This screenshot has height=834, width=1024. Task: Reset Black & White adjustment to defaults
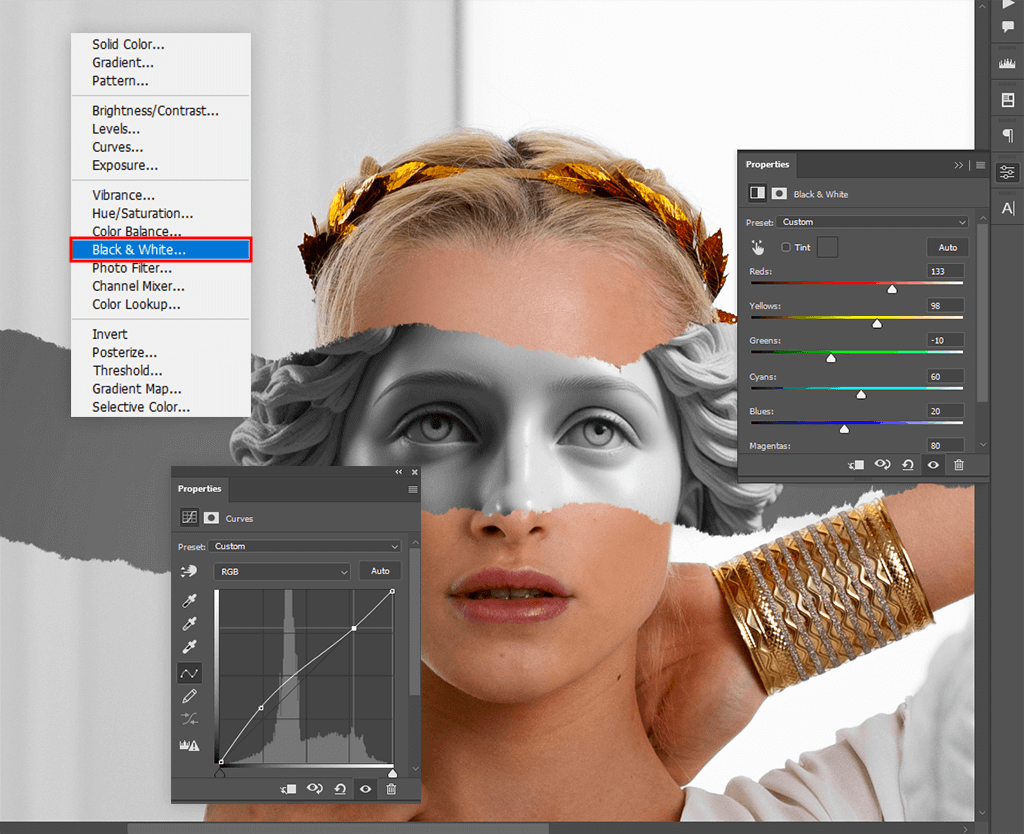tap(908, 465)
